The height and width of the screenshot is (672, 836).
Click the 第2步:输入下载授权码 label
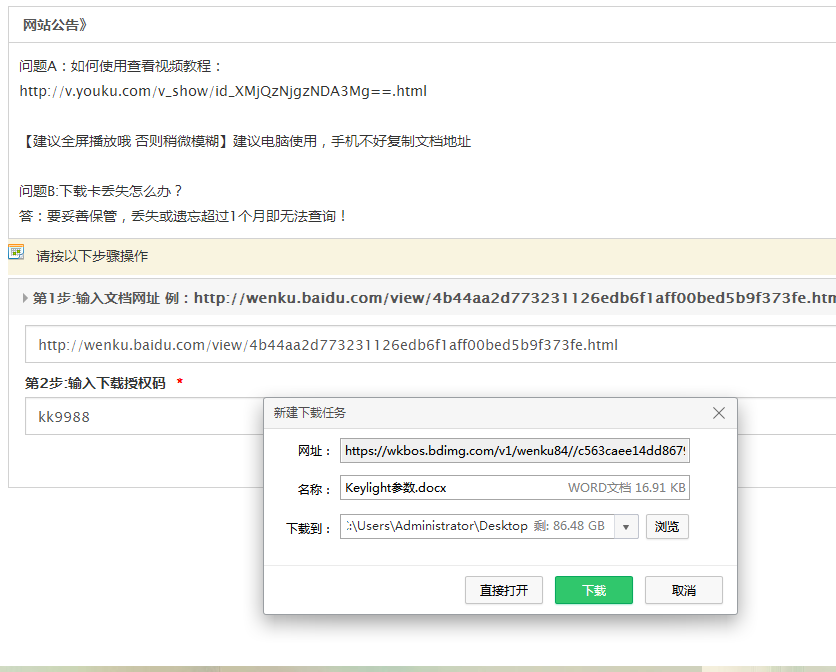pos(95,383)
